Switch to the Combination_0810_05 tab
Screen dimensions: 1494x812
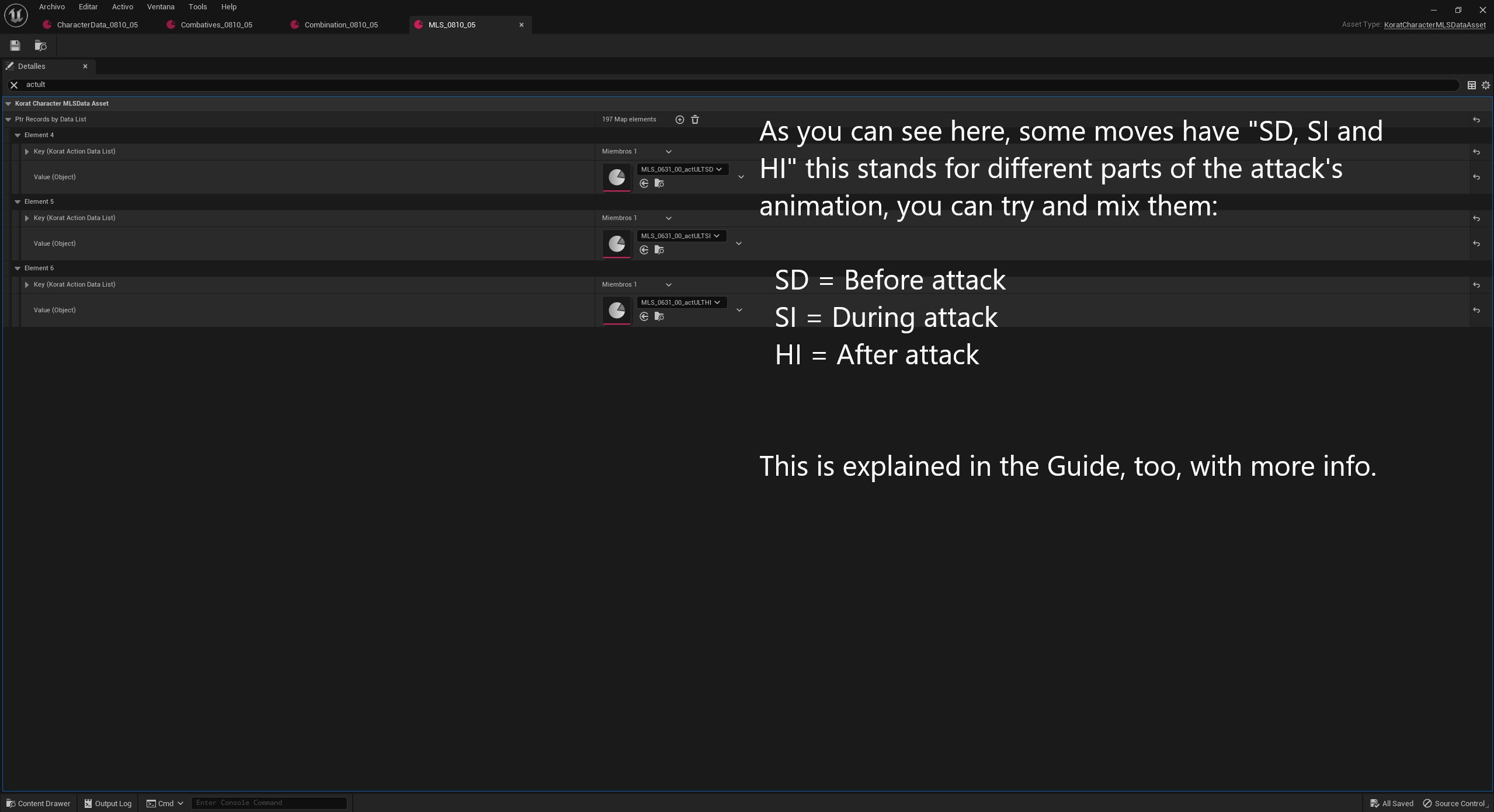(x=341, y=25)
